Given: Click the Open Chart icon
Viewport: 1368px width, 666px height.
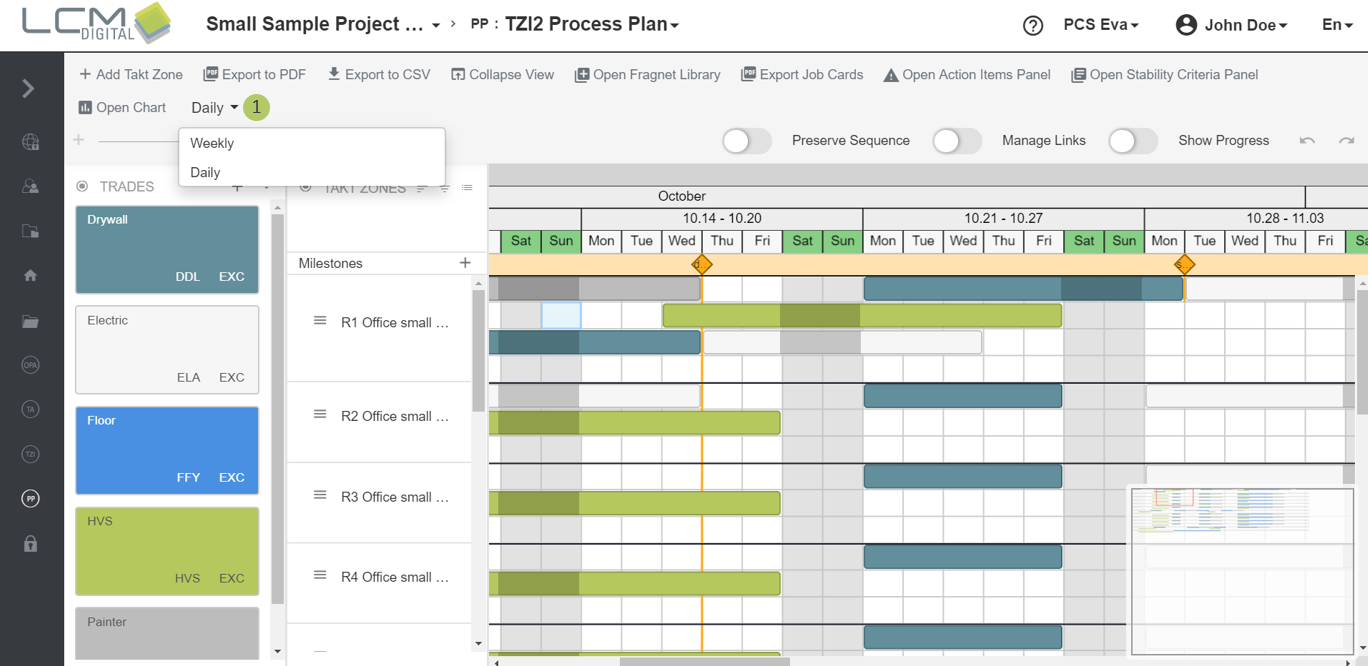Looking at the screenshot, I should [85, 107].
